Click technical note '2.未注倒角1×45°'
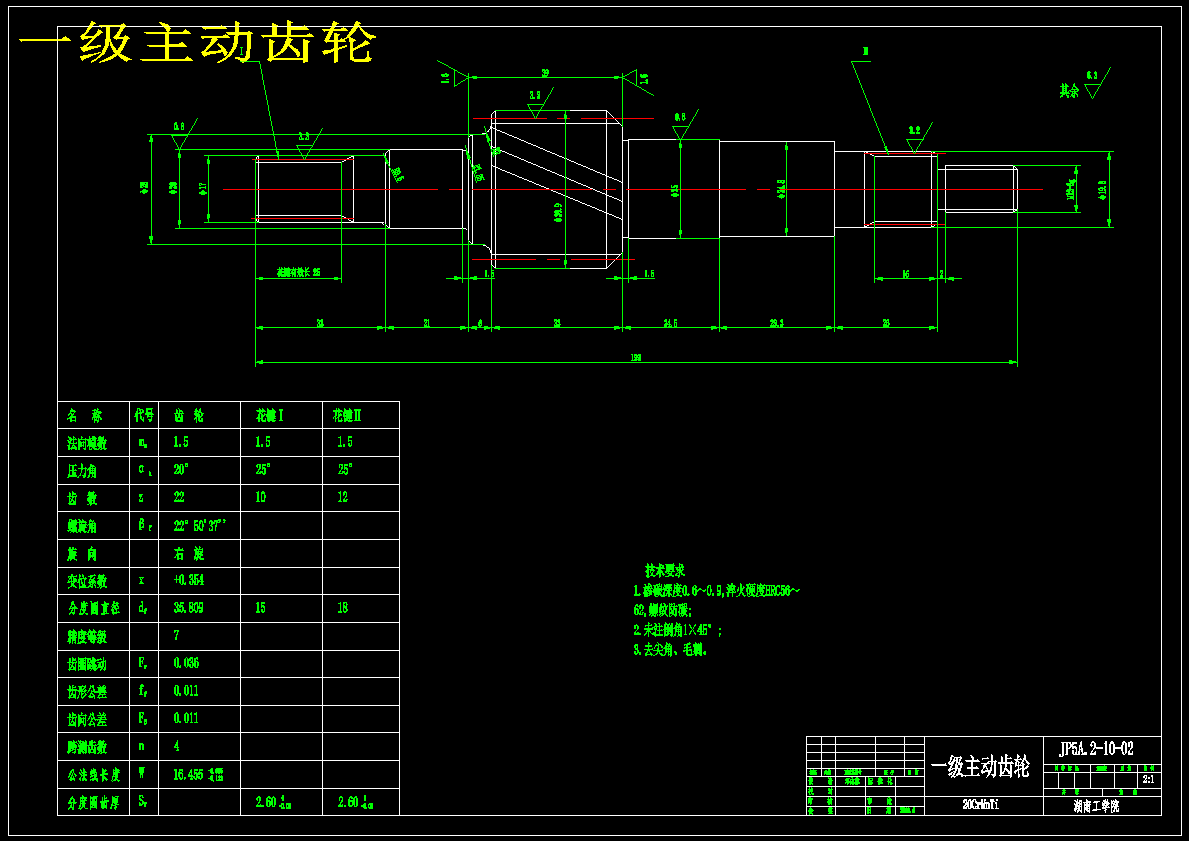 677,630
